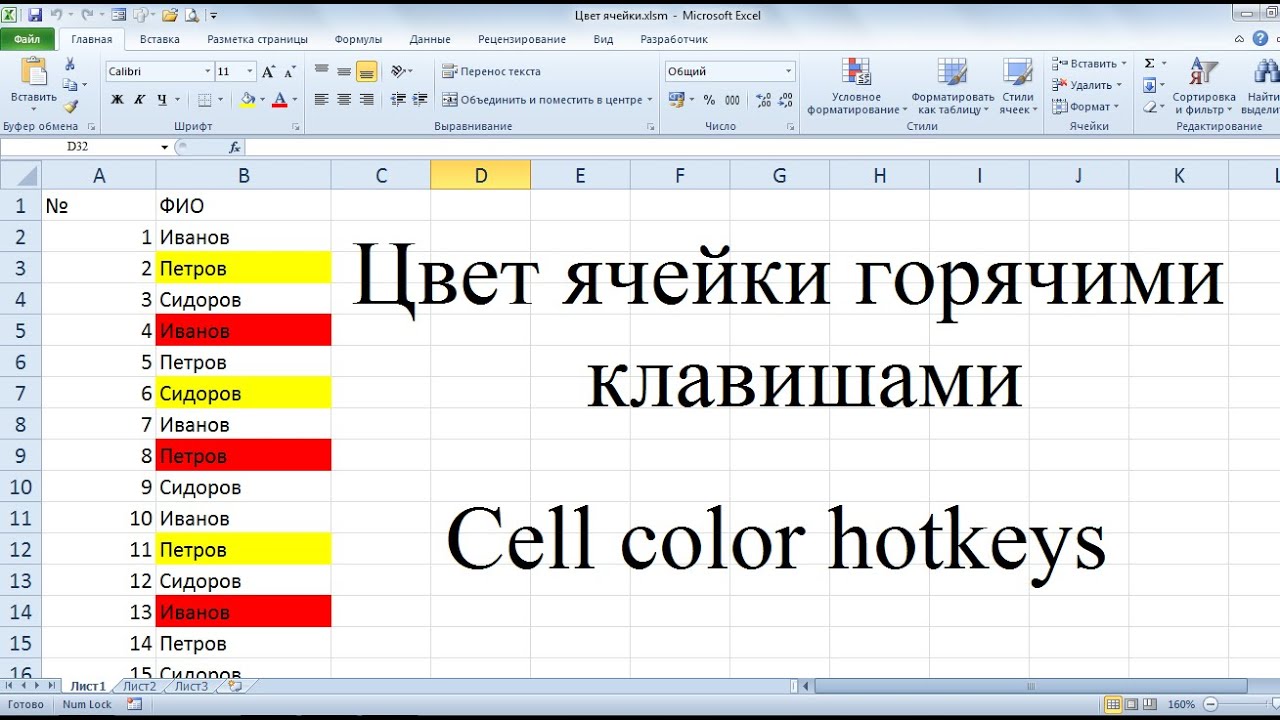Right-align text in the cell
This screenshot has width=1280, height=720.
coord(366,99)
